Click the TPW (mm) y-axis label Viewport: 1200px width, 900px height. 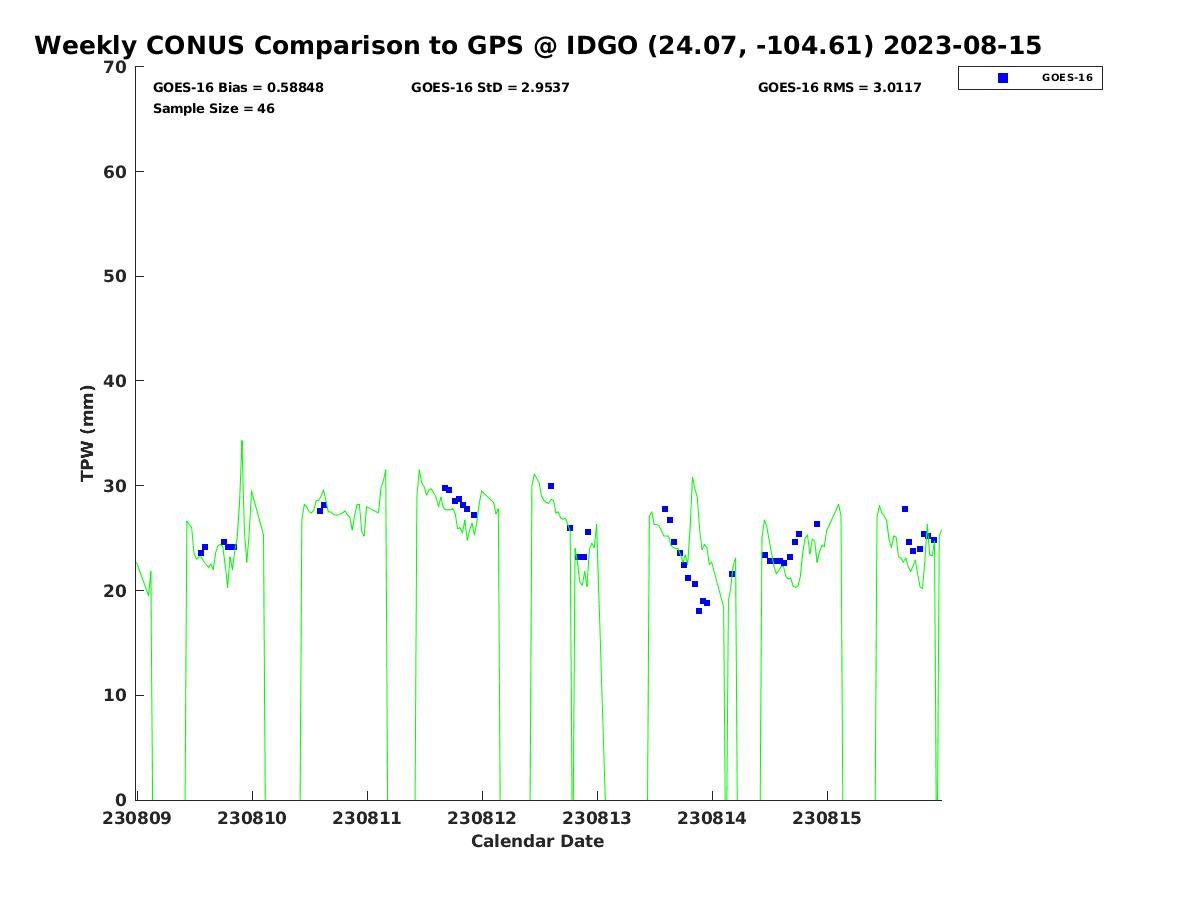tap(88, 433)
